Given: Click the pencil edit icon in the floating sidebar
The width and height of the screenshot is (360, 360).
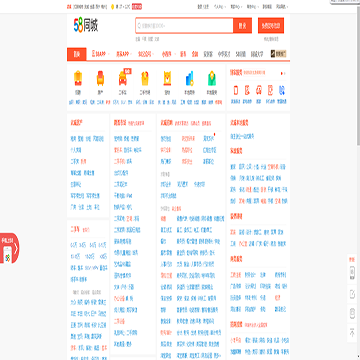Looking at the screenshot, I should coord(352,294).
